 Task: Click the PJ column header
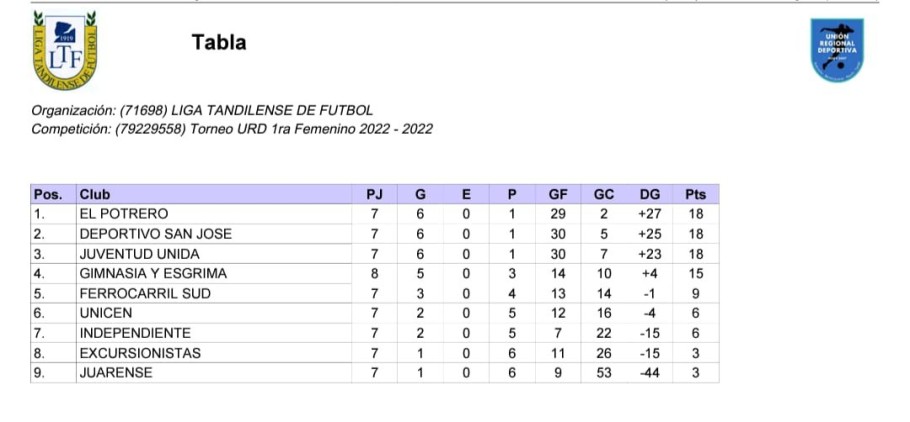pos(374,194)
